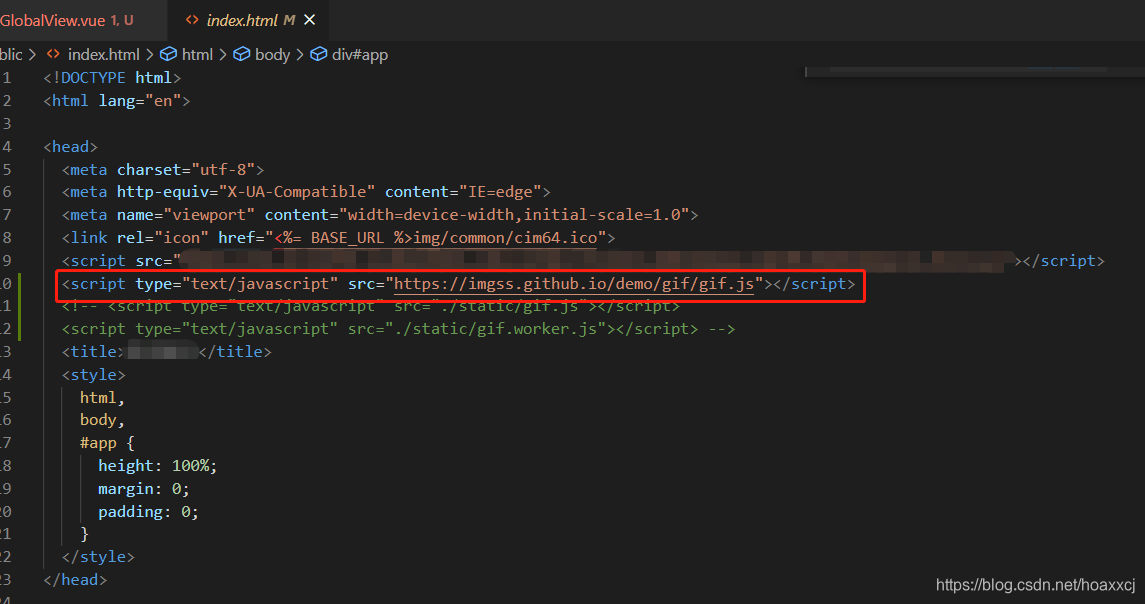
Task: Select the index.html editor tab
Action: point(248,20)
